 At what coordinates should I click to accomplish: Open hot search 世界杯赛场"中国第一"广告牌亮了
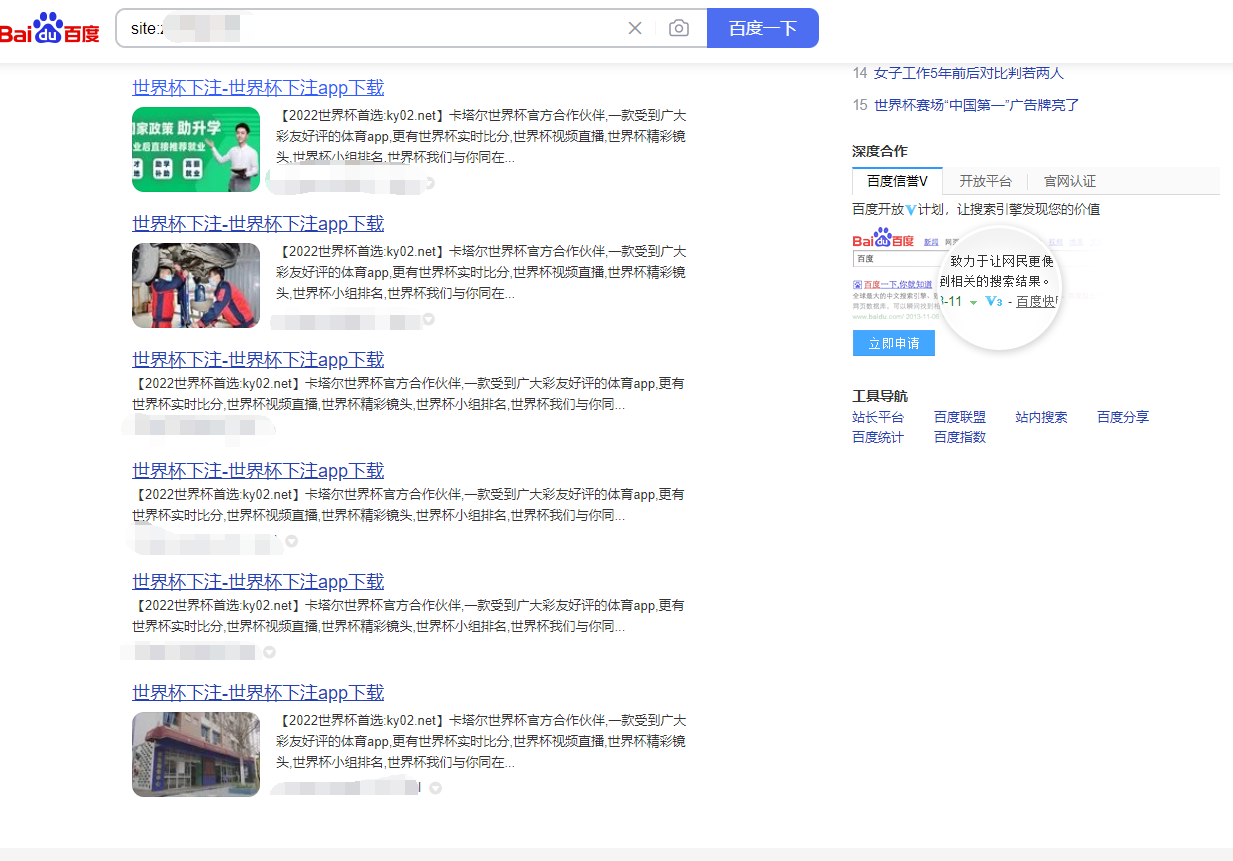coord(977,105)
